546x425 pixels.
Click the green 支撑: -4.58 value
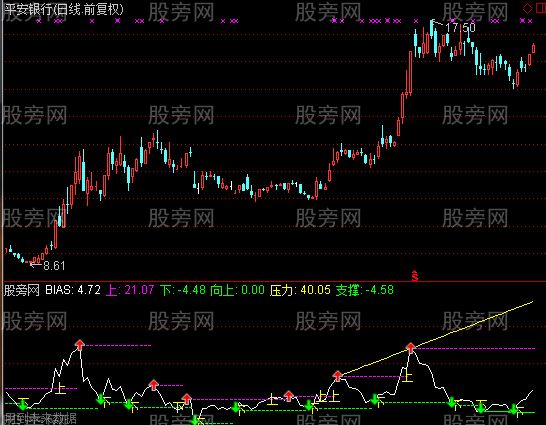pyautogui.click(x=365, y=290)
